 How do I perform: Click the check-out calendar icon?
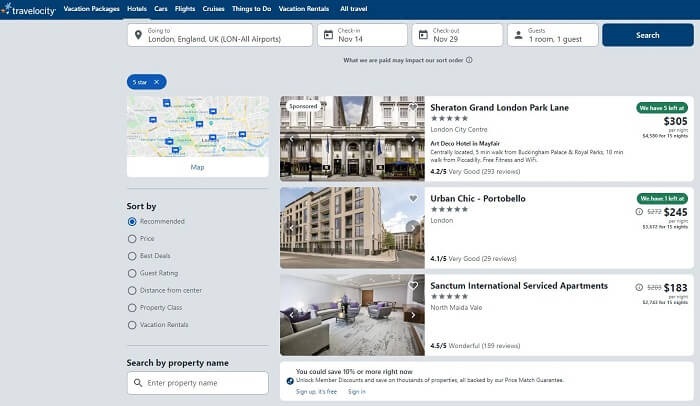(x=423, y=35)
